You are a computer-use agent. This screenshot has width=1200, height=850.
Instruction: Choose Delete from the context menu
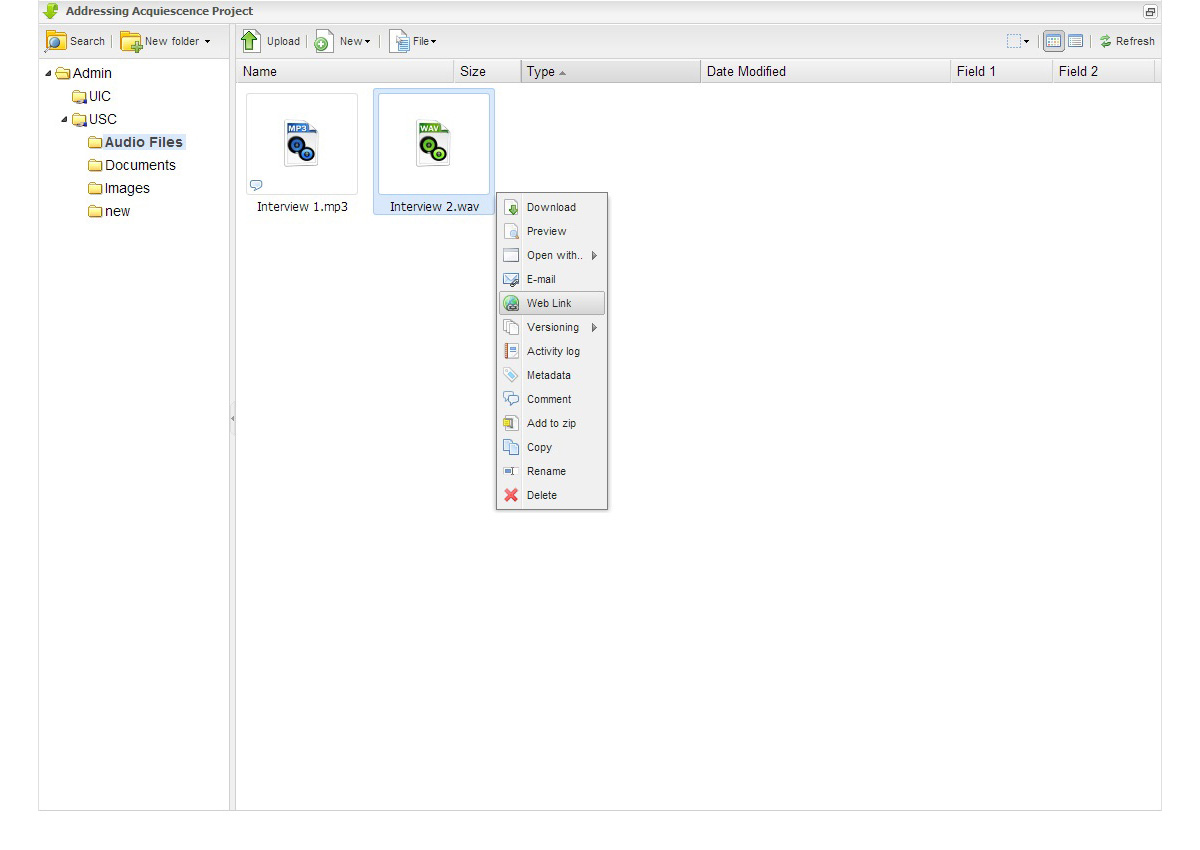pyautogui.click(x=552, y=495)
